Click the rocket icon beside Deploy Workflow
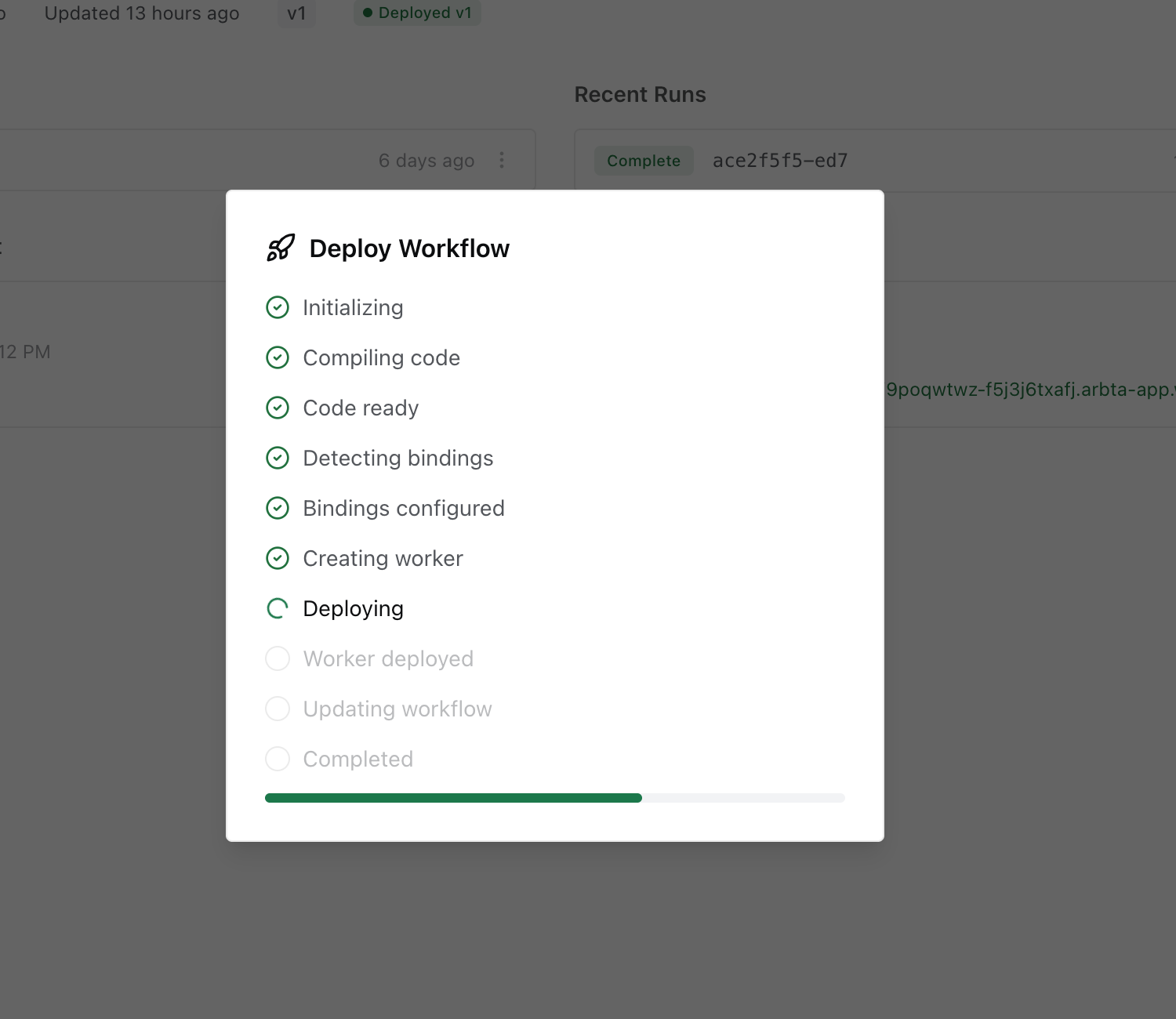 pos(281,248)
